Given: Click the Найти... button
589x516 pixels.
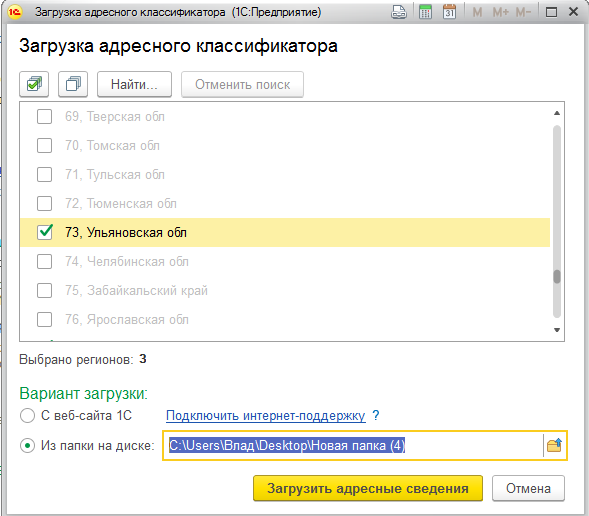Looking at the screenshot, I should (134, 84).
